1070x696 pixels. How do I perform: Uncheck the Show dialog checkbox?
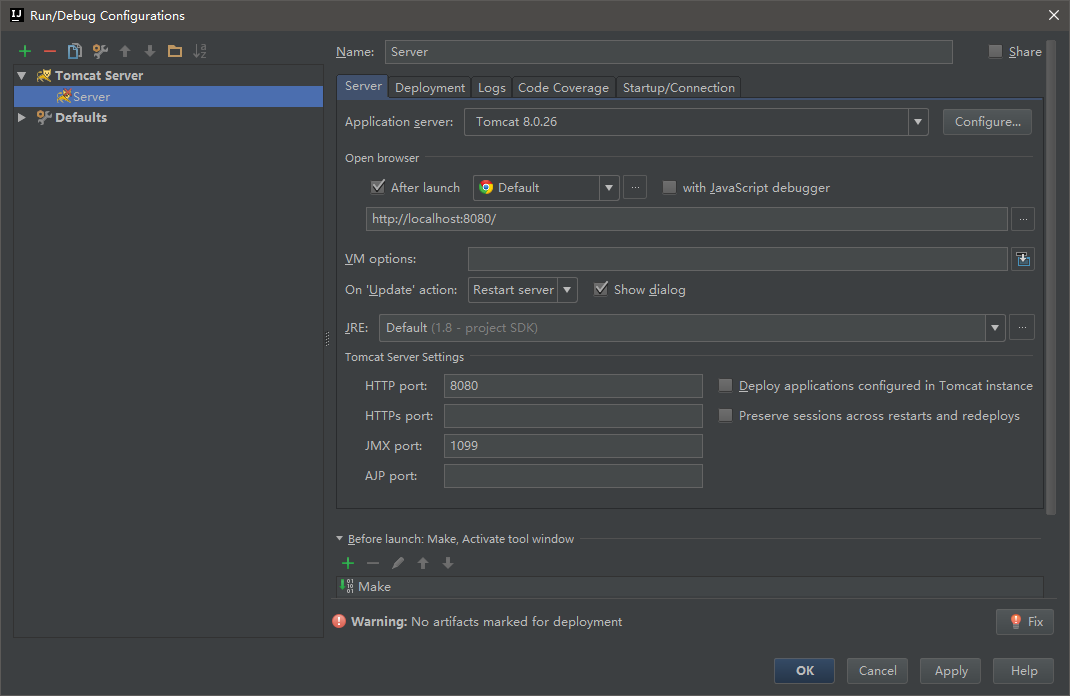click(x=601, y=289)
